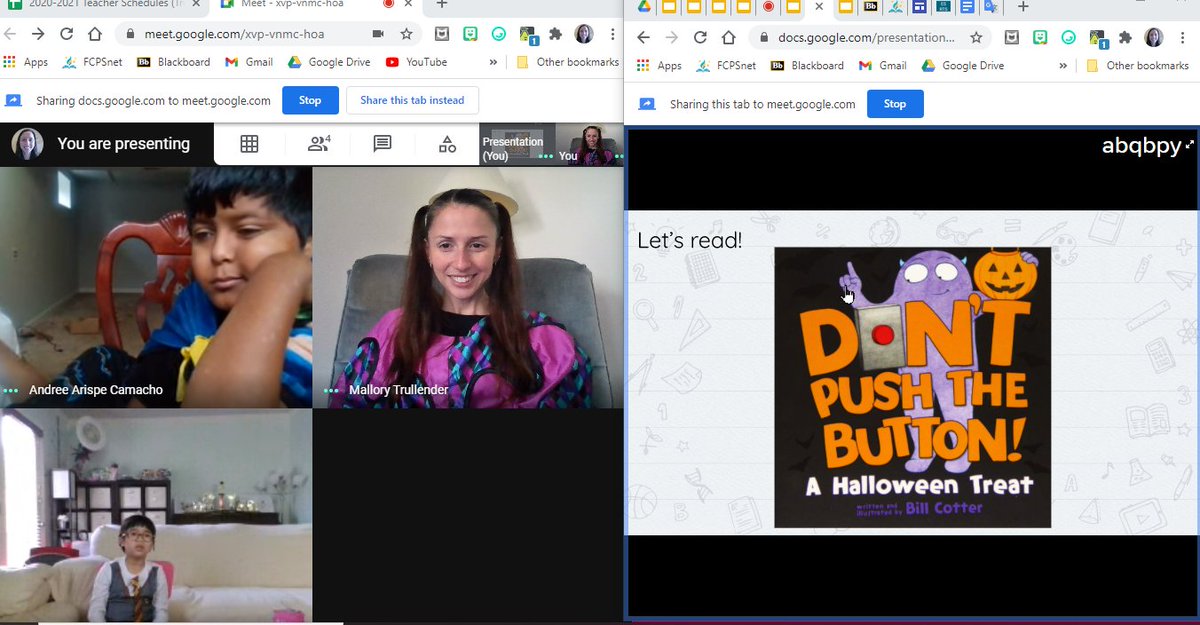Open tiled layout view in Meet
Screen dimensions: 1200x625
[249, 144]
